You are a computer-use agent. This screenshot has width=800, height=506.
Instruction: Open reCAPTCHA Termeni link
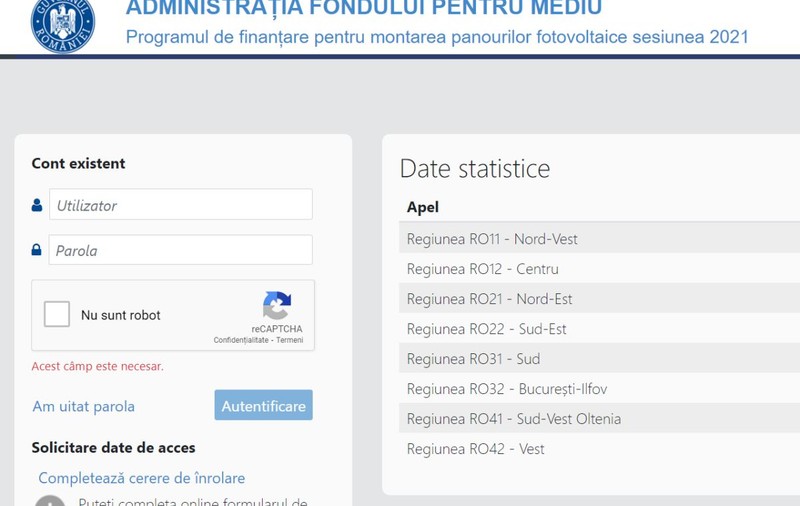289,340
